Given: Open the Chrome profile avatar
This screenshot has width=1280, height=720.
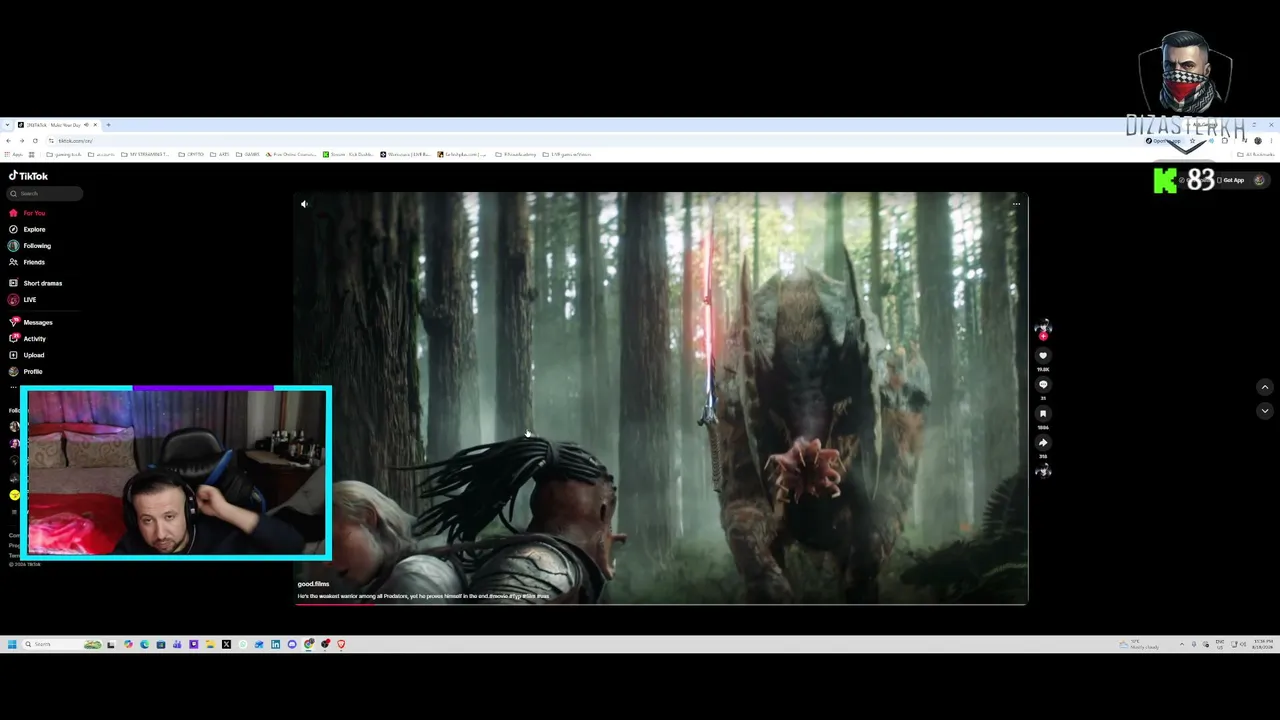Looking at the screenshot, I should click(1258, 141).
